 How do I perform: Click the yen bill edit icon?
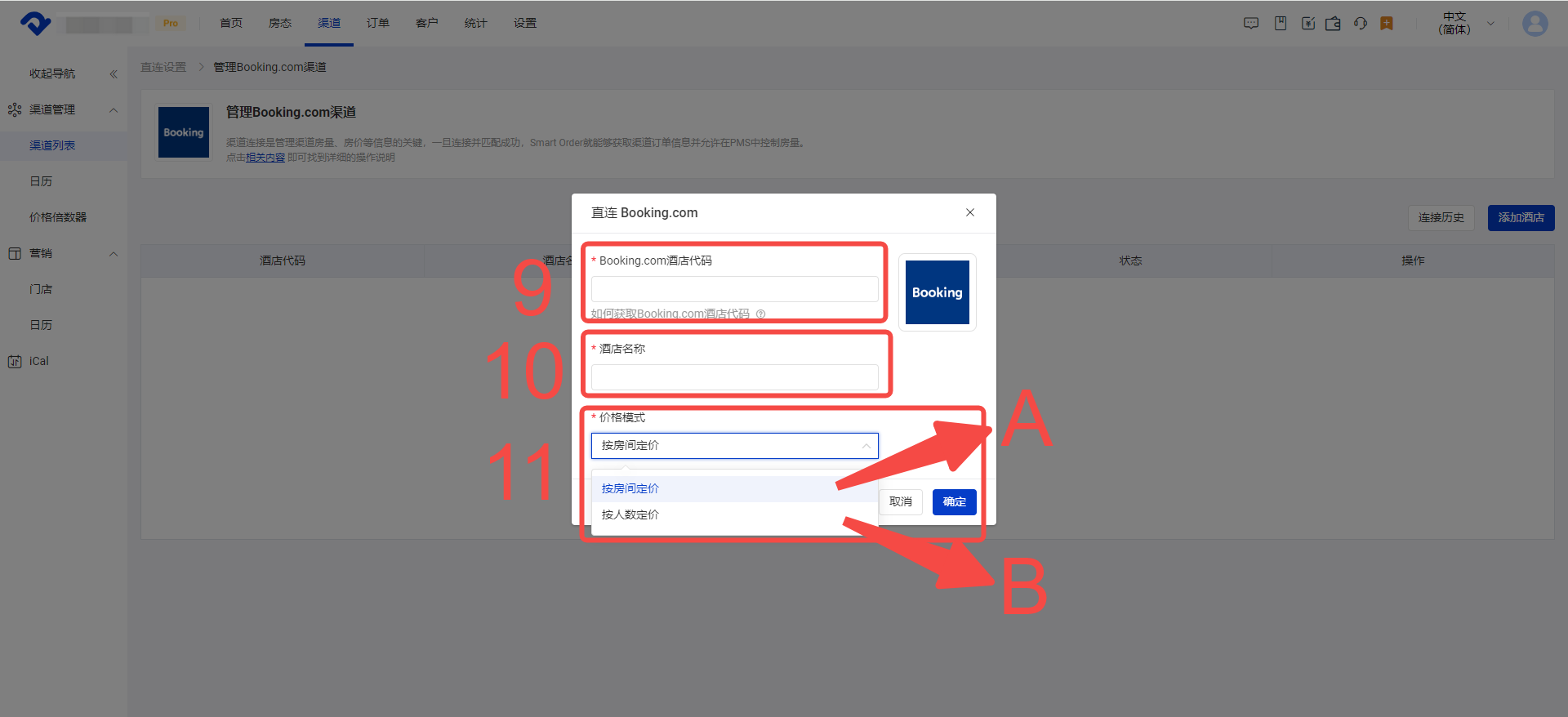point(1307,24)
